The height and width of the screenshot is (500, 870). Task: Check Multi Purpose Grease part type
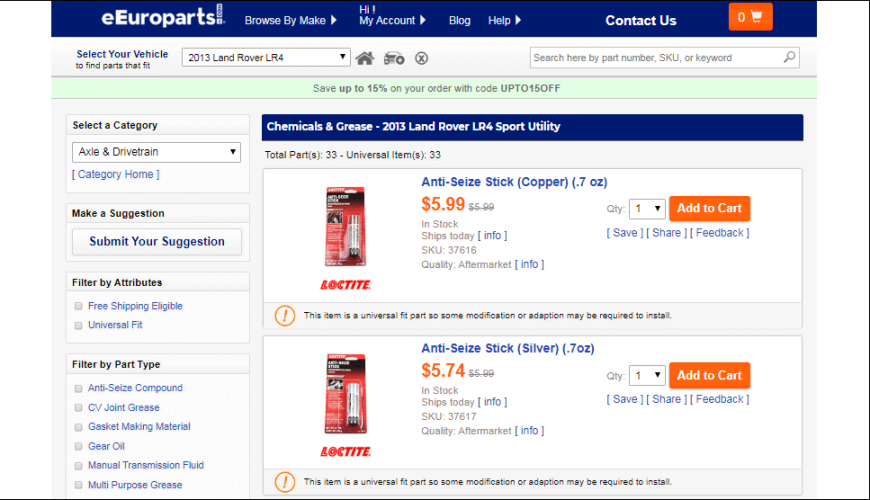pyautogui.click(x=78, y=485)
